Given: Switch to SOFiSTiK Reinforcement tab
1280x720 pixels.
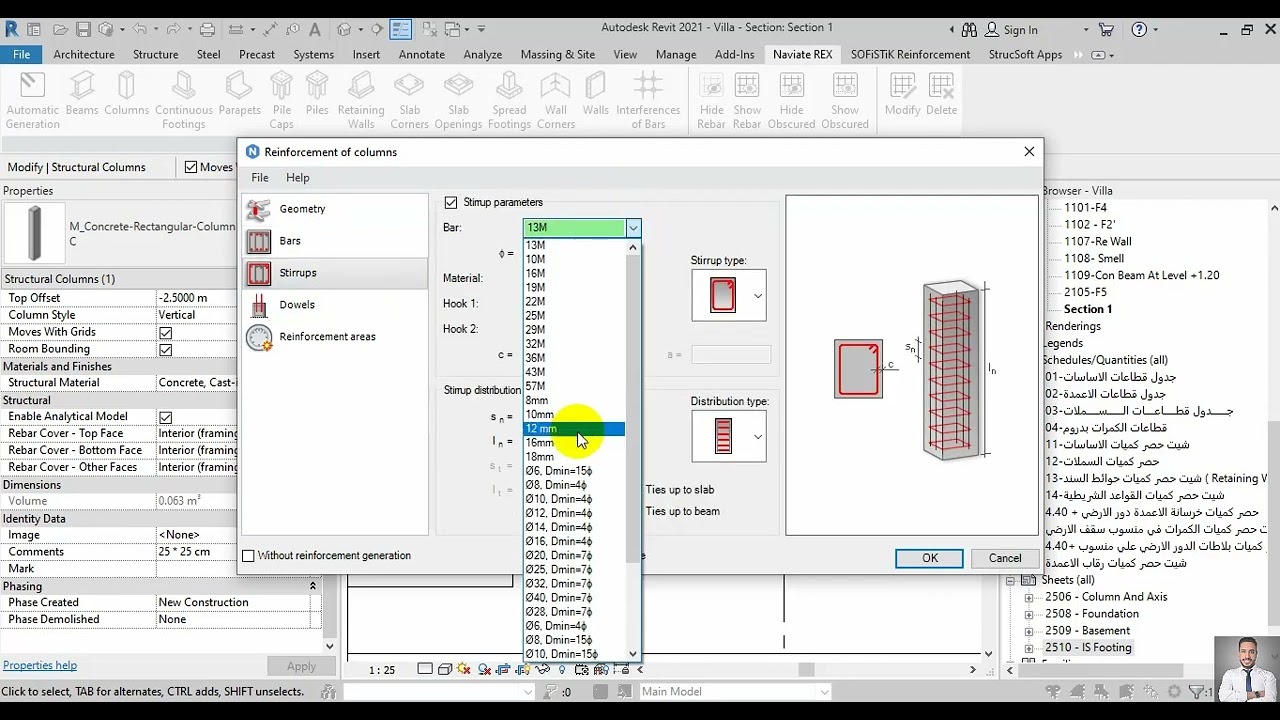Looking at the screenshot, I should click(911, 55).
